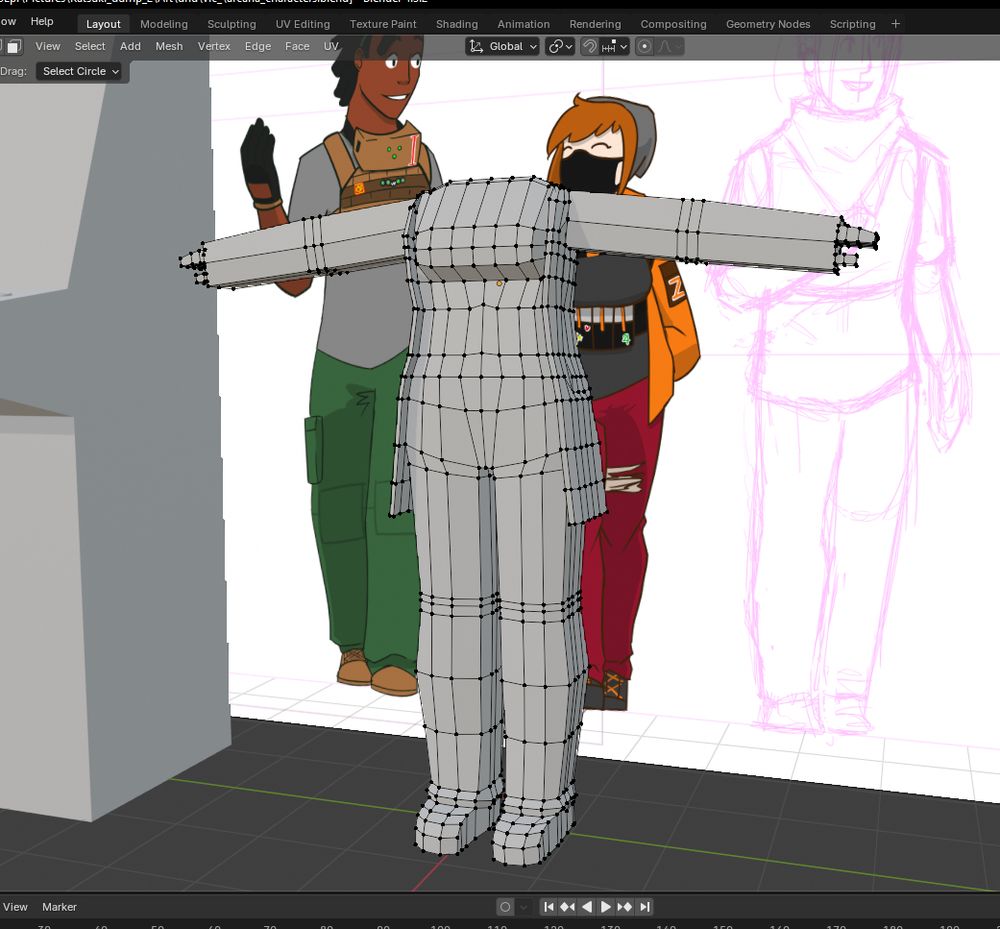Play the animation in reverse
The height and width of the screenshot is (929, 1000).
tap(586, 907)
